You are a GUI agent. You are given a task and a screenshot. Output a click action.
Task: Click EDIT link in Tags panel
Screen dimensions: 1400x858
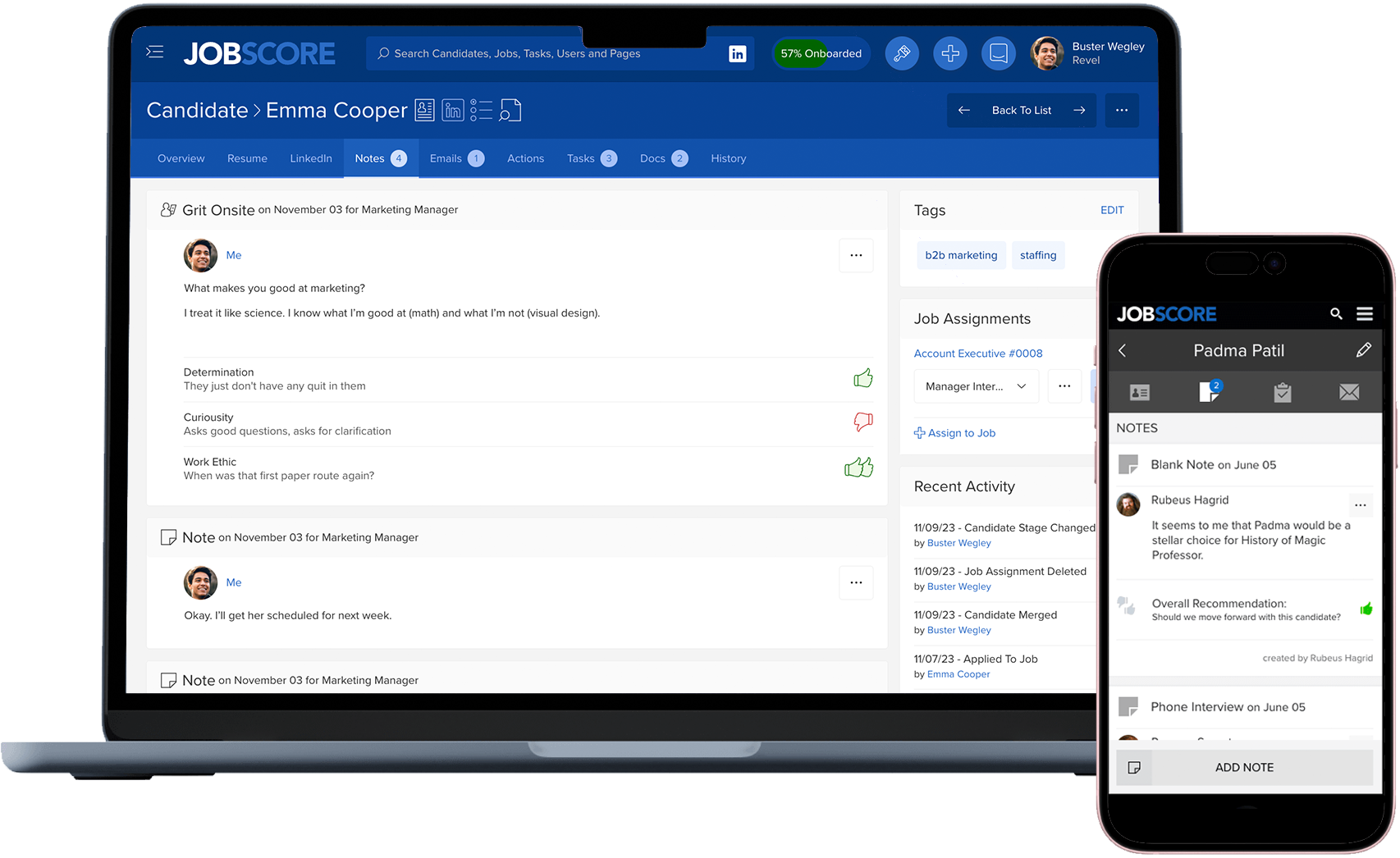[x=1112, y=210]
